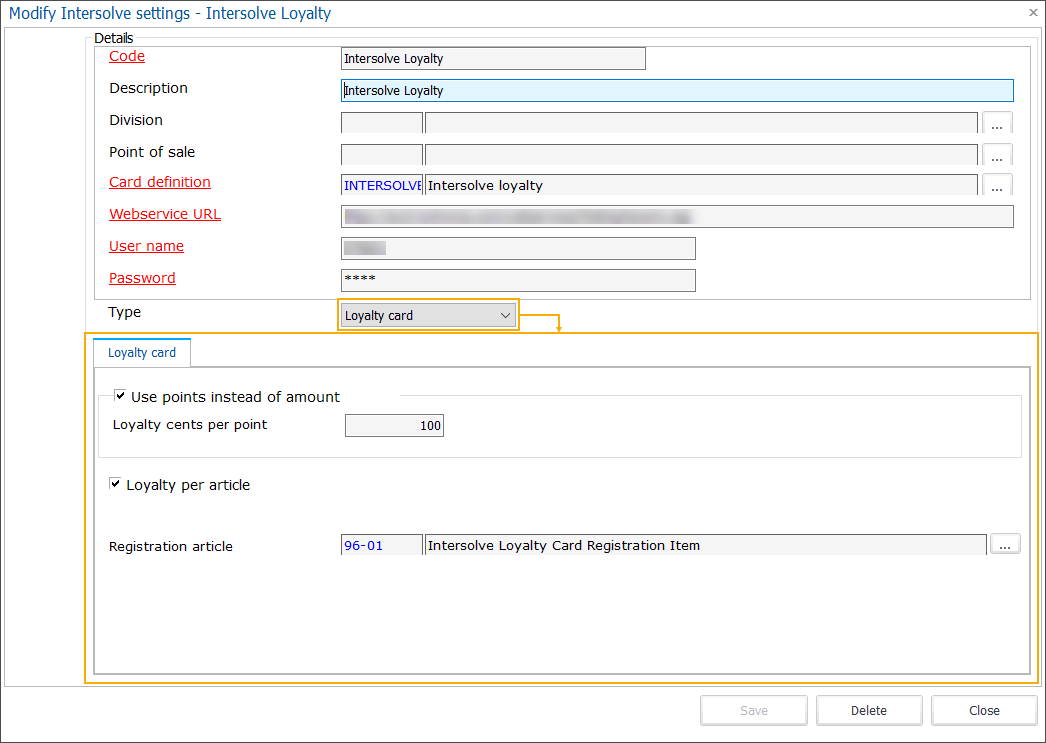The width and height of the screenshot is (1046, 743).
Task: Click the Close button
Action: (x=983, y=710)
